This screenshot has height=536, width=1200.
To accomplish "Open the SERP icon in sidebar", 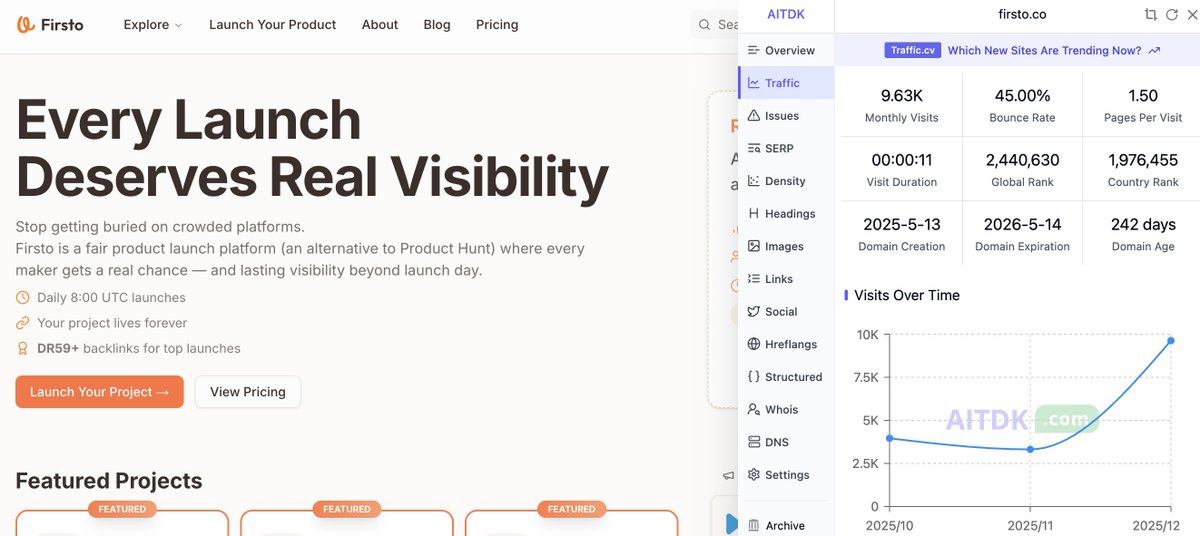I will pyautogui.click(x=754, y=148).
